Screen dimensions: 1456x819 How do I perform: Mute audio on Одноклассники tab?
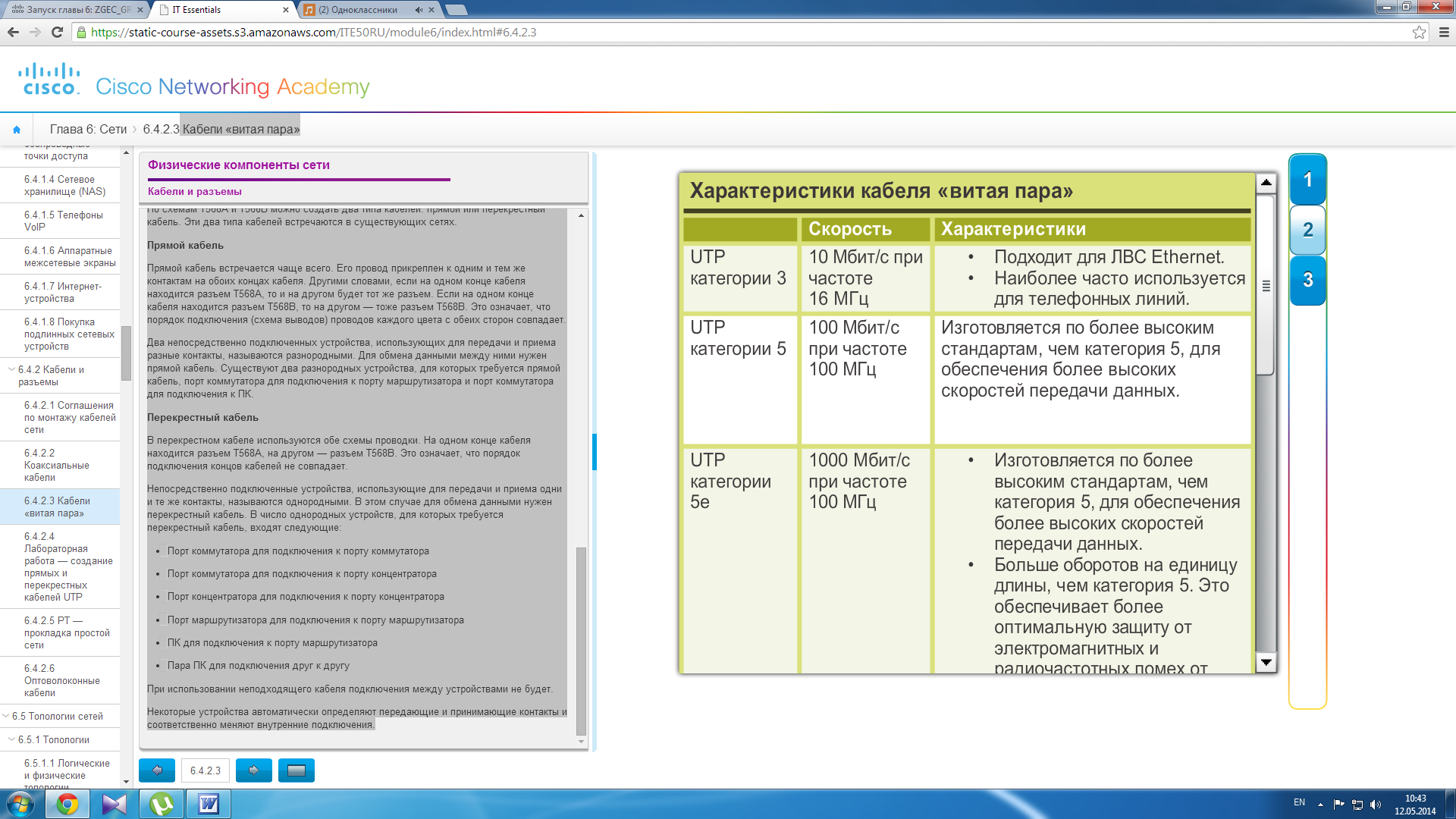click(x=419, y=10)
